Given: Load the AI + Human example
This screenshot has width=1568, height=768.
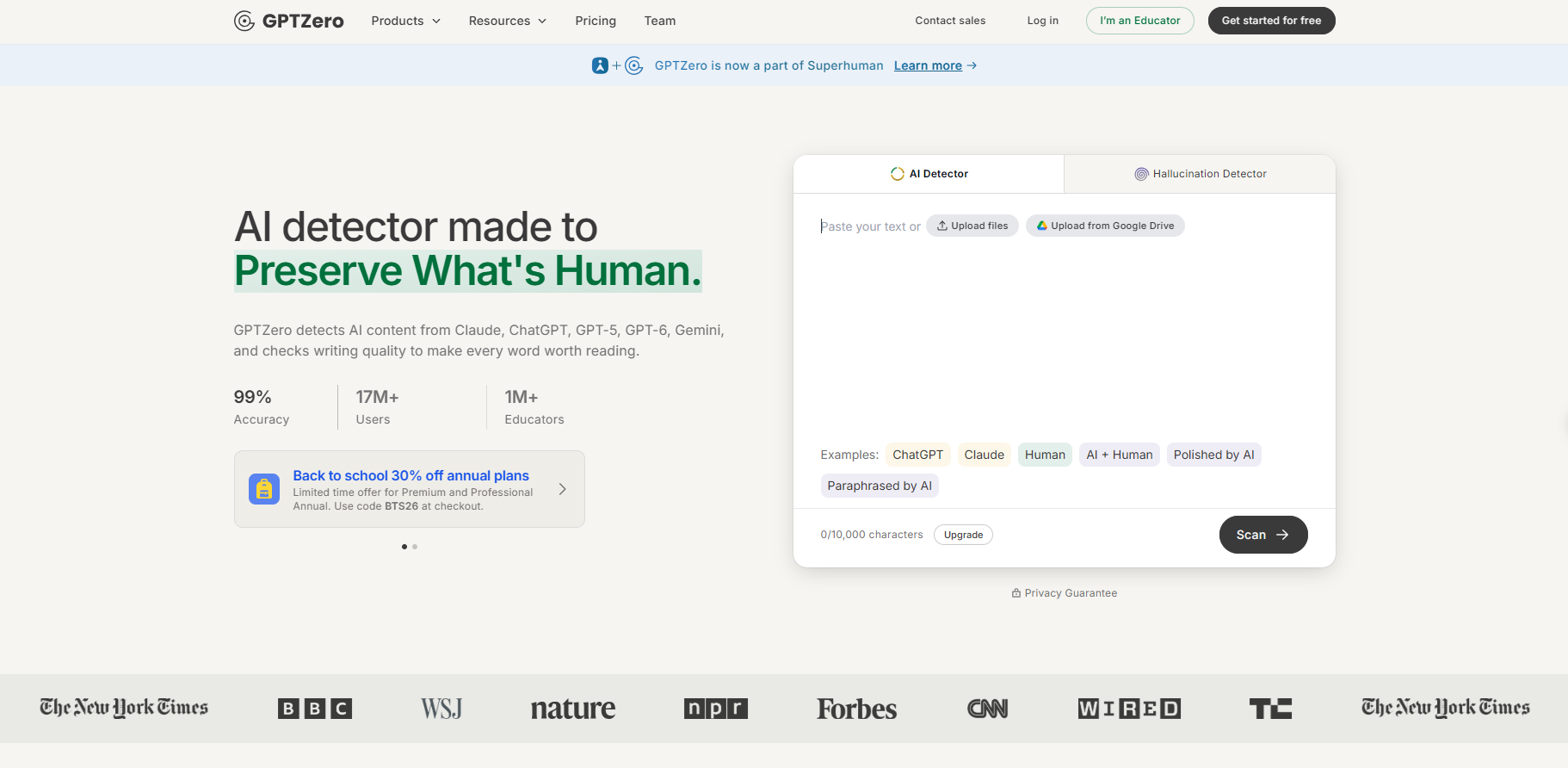Looking at the screenshot, I should click(x=1119, y=455).
